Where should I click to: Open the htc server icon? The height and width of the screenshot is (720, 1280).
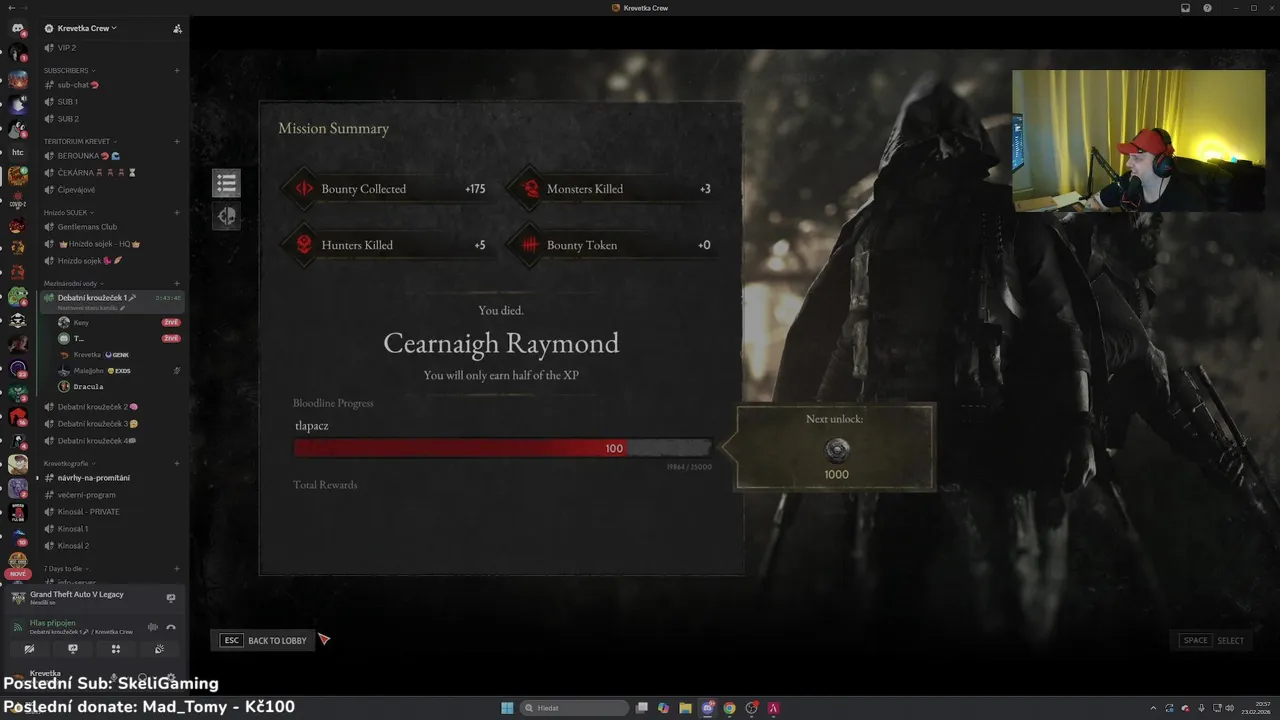point(17,152)
